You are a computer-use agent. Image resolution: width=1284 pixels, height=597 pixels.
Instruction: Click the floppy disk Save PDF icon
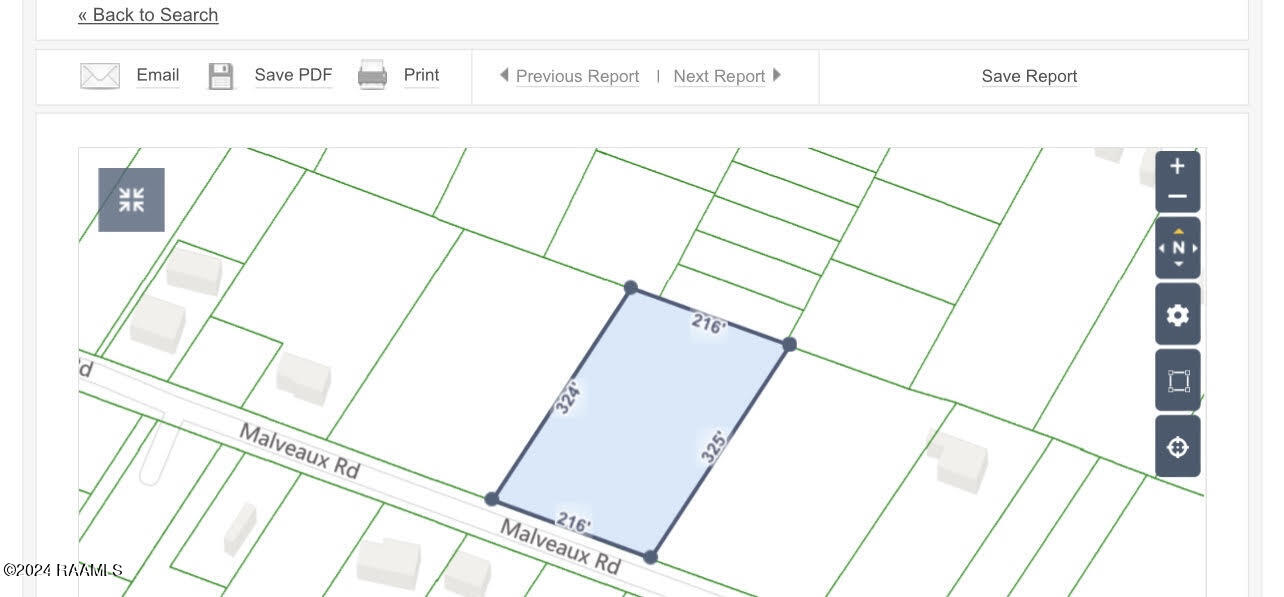[221, 76]
